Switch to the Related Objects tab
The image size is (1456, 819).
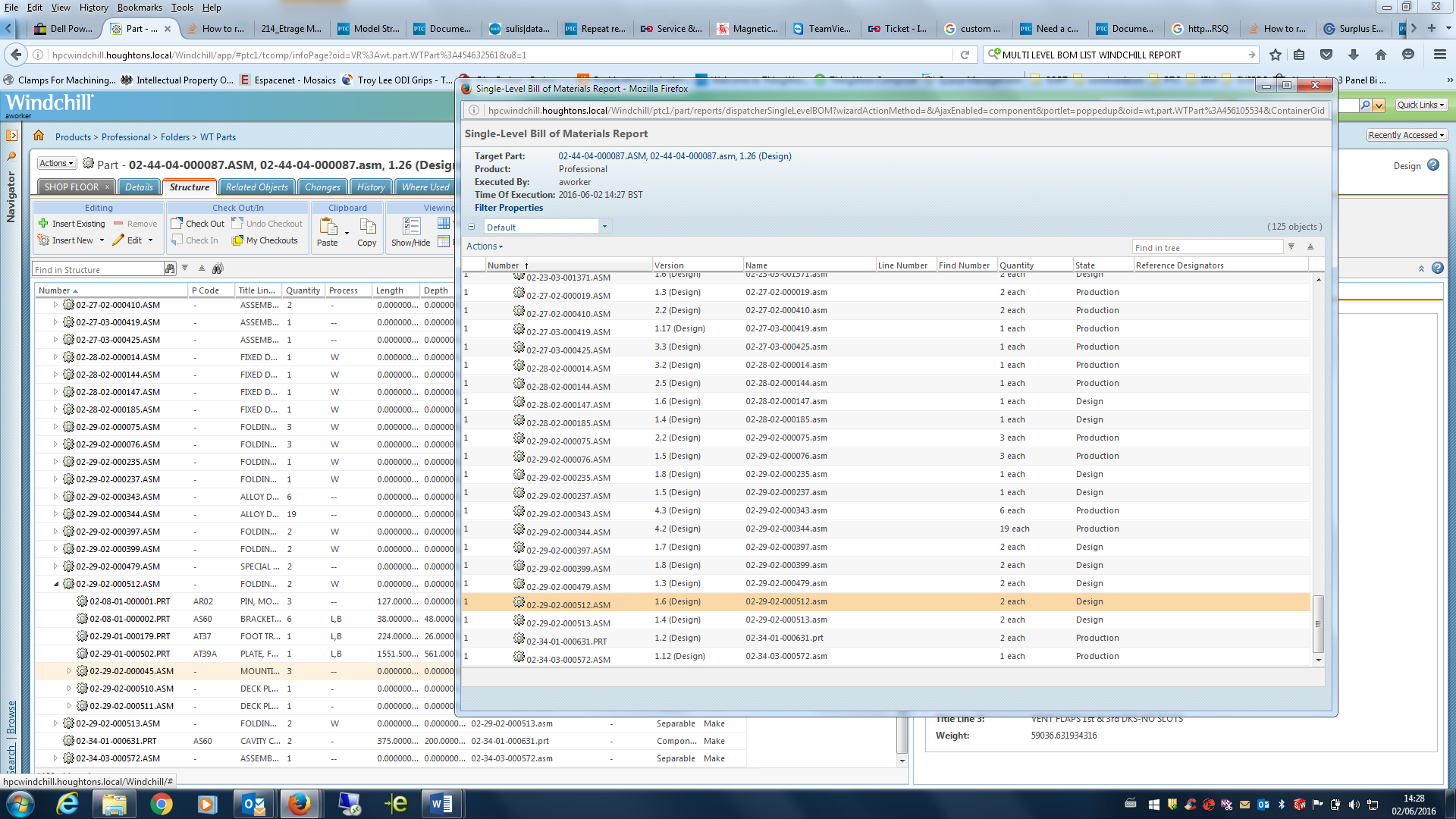pyautogui.click(x=256, y=187)
